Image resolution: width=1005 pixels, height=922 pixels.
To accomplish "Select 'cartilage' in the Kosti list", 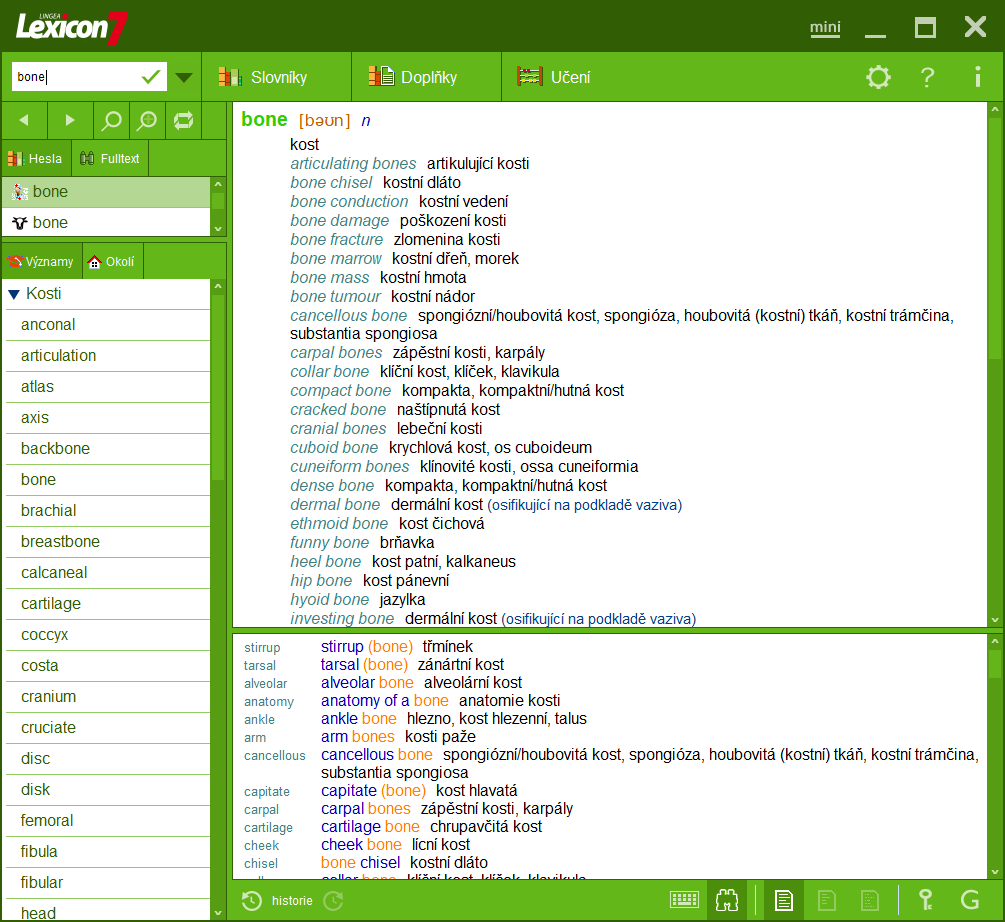I will tap(51, 603).
